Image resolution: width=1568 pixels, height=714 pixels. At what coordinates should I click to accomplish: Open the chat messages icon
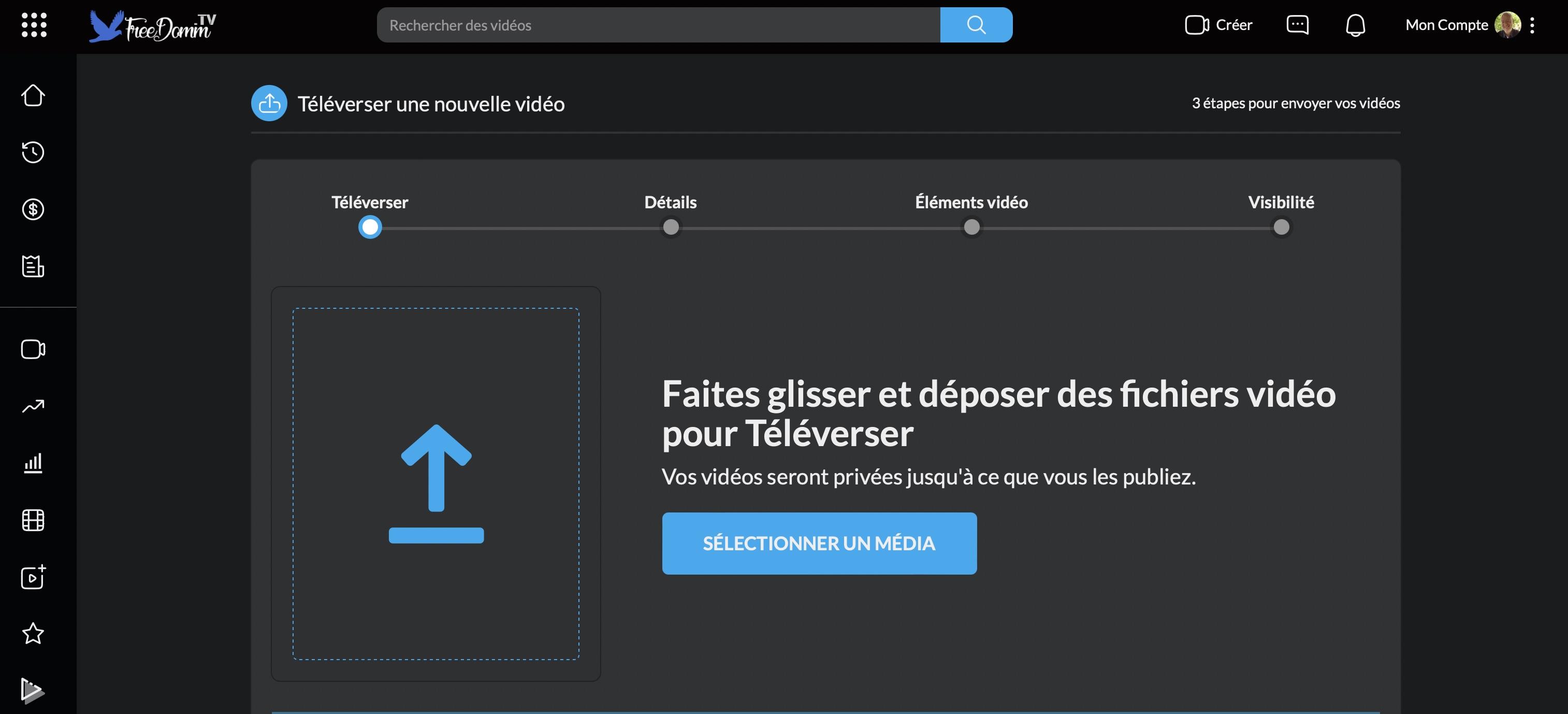coord(1297,25)
